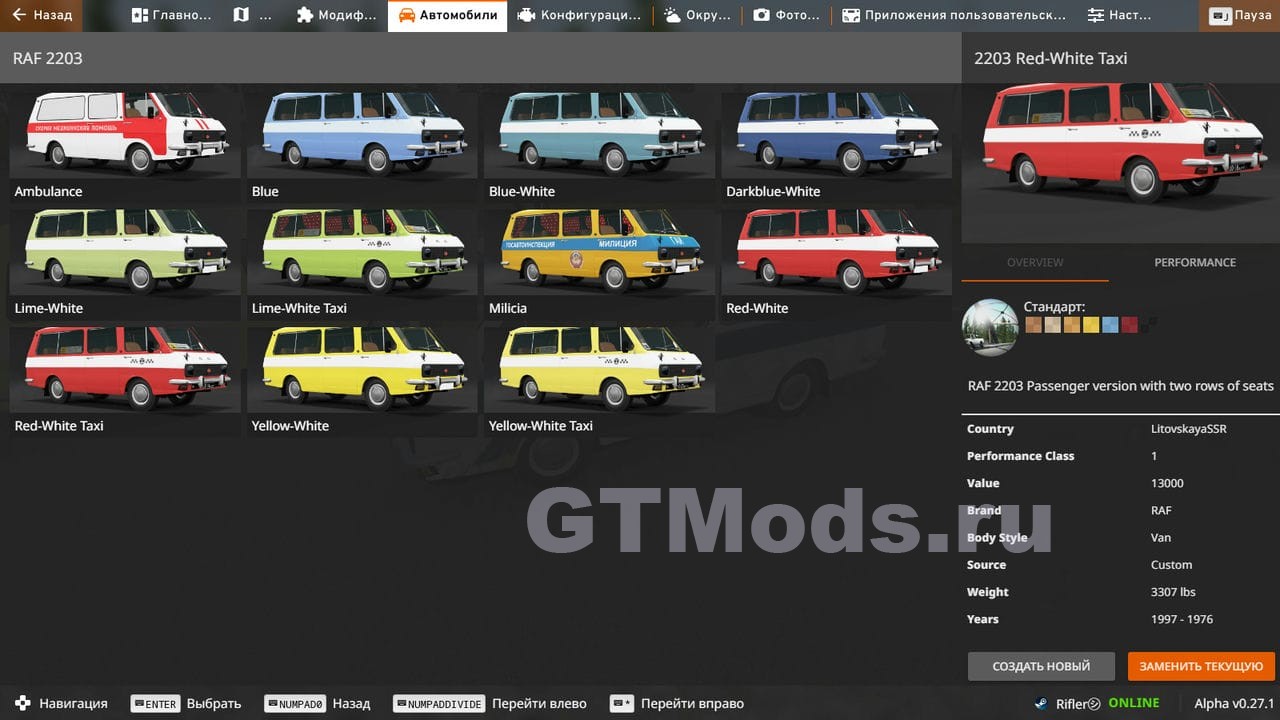Click the Назад back arrow icon
This screenshot has width=1280, height=720.
point(19,15)
